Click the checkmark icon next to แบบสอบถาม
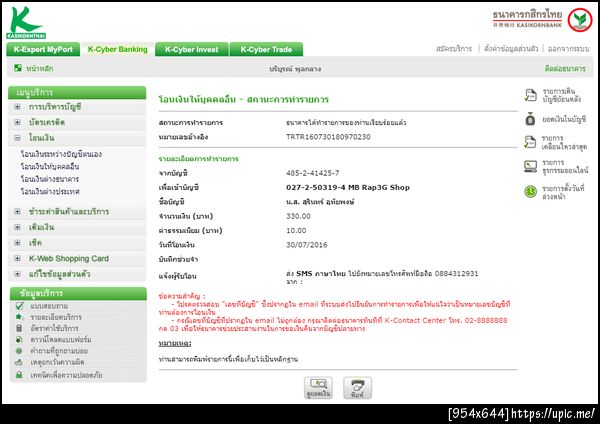 point(20,305)
